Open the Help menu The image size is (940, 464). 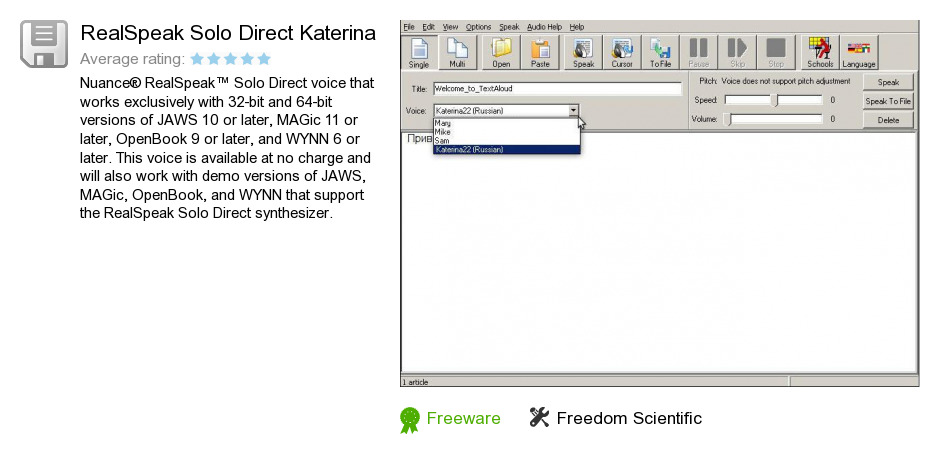(x=577, y=27)
